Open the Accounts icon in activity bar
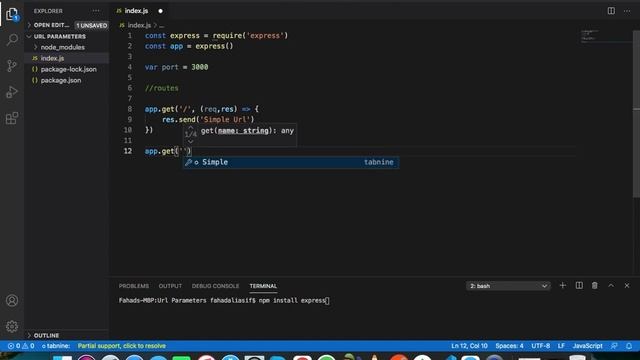The height and width of the screenshot is (360, 640). point(12,300)
